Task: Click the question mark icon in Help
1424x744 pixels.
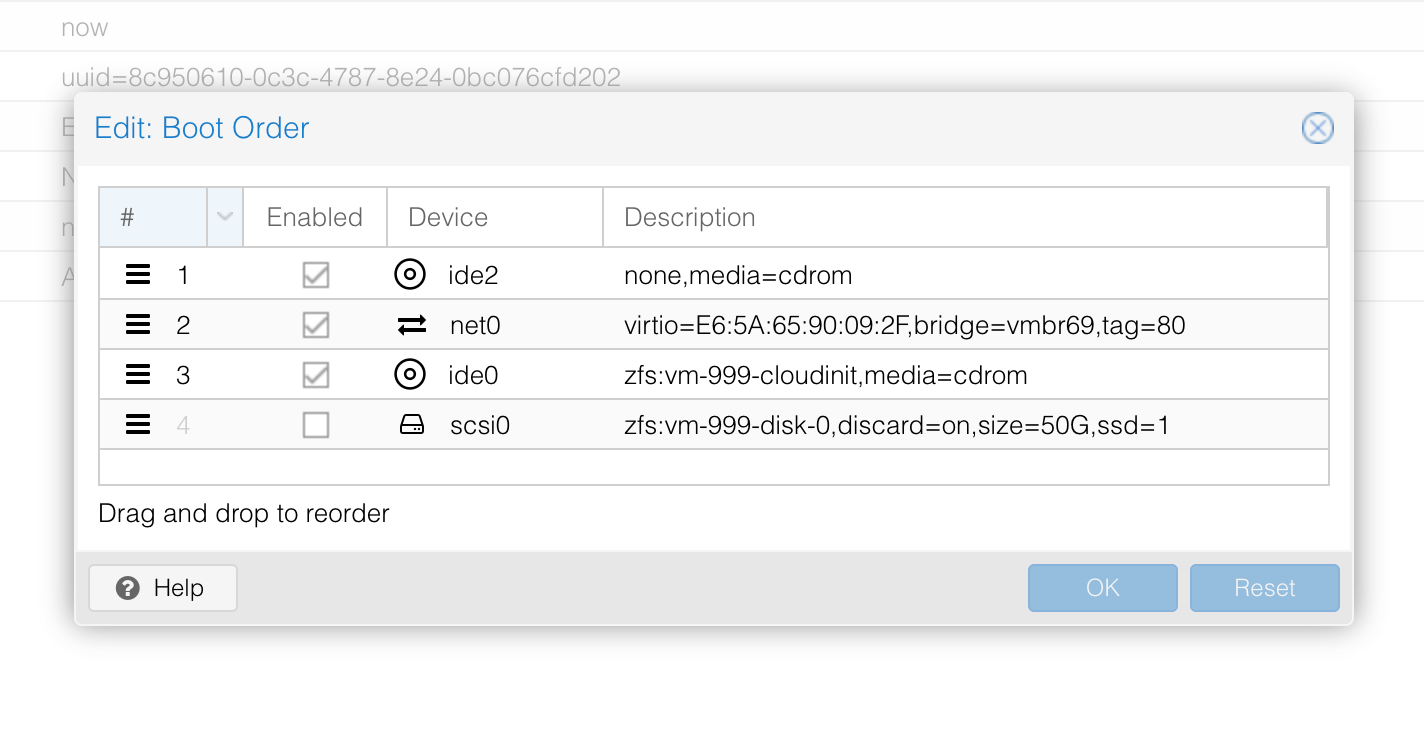Action: click(128, 588)
